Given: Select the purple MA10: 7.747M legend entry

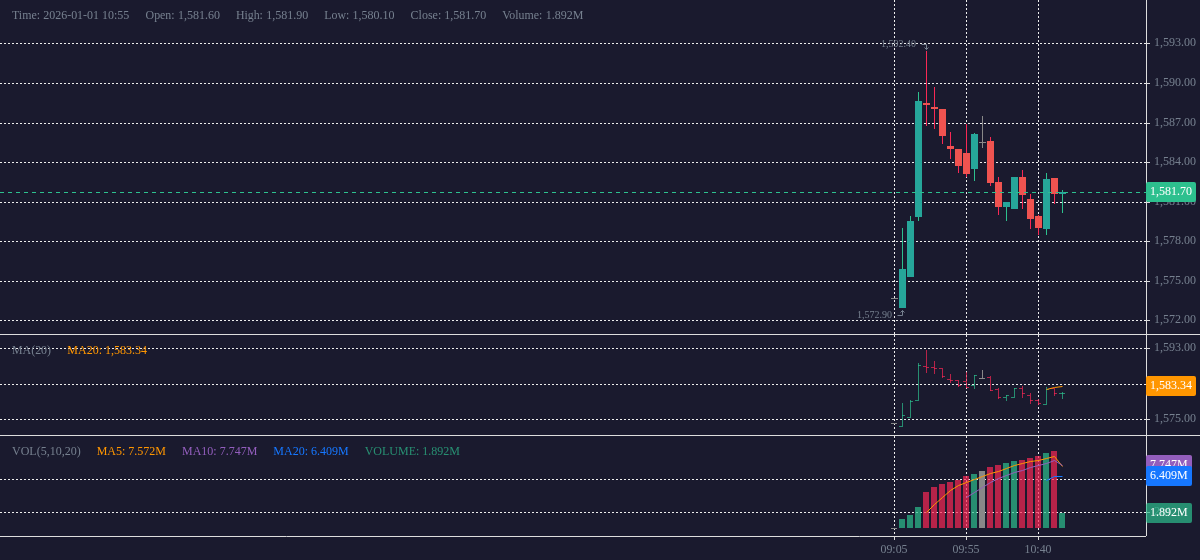Looking at the screenshot, I should (219, 451).
